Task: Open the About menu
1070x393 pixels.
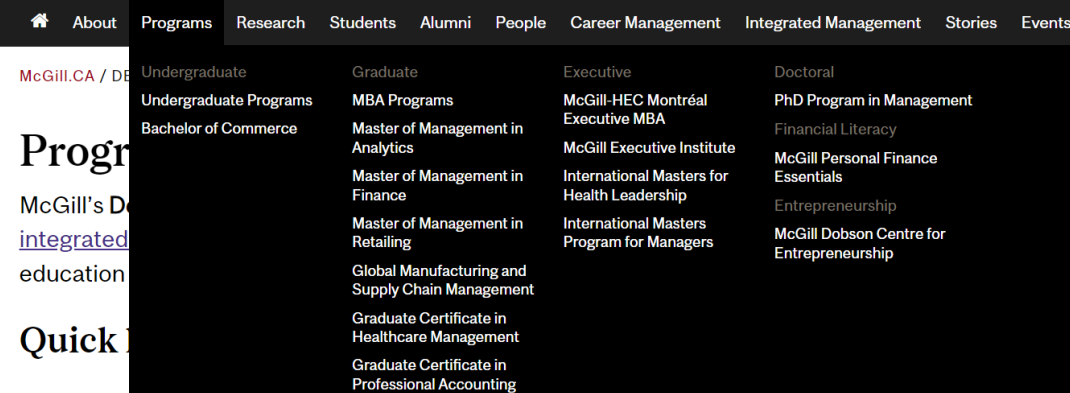Action: click(x=94, y=23)
